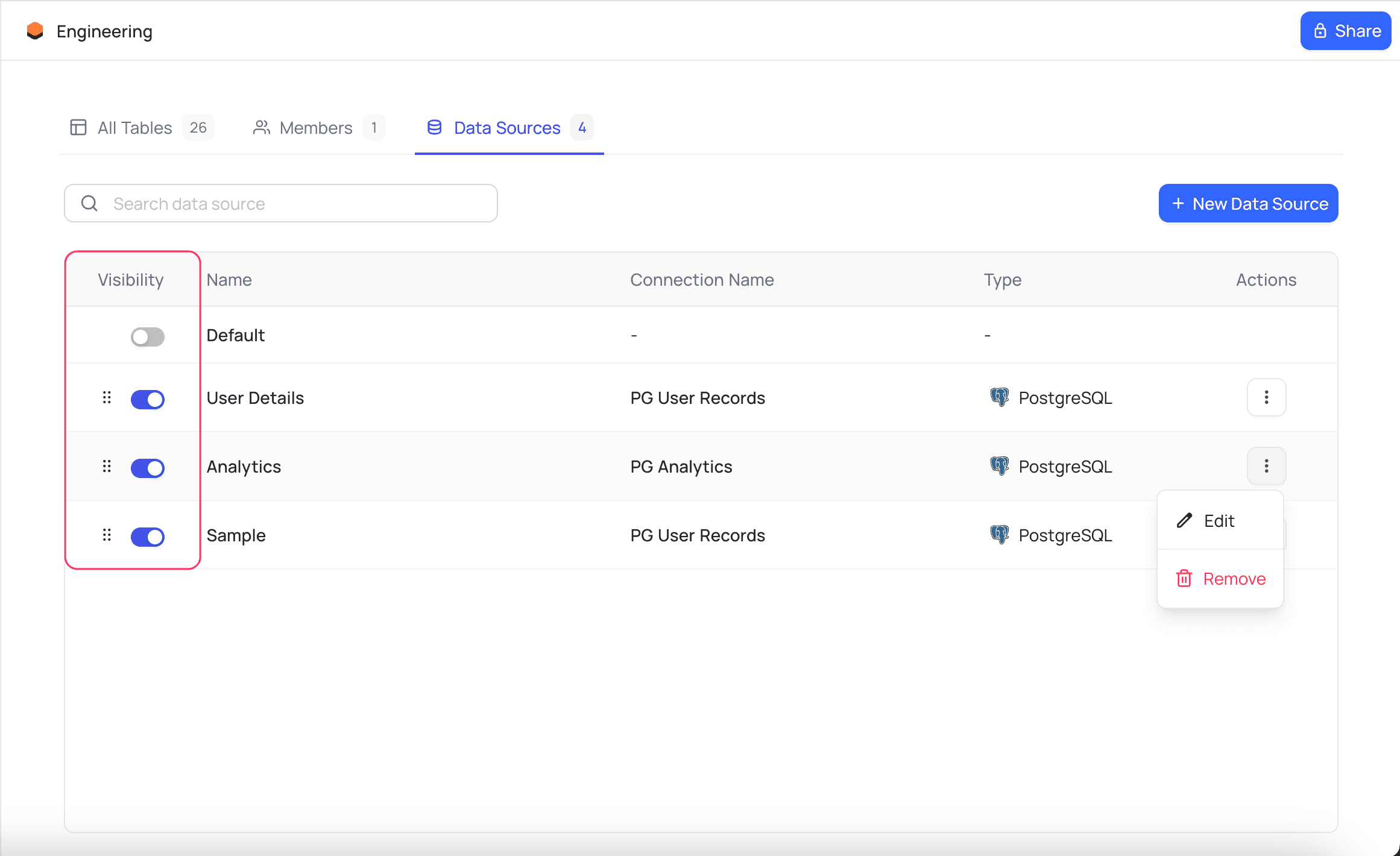
Task: Click the Share button
Action: [x=1345, y=31]
